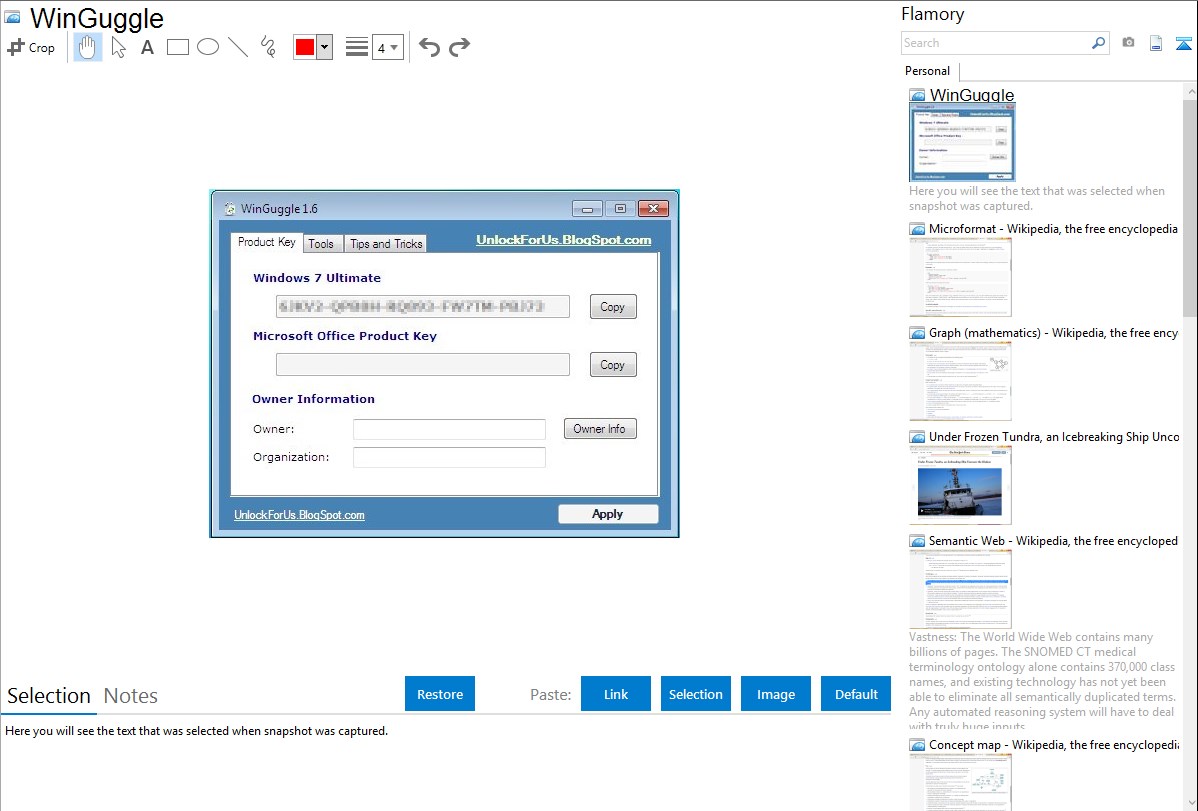Switch to the Selection tab
The image size is (1198, 811).
tap(49, 696)
